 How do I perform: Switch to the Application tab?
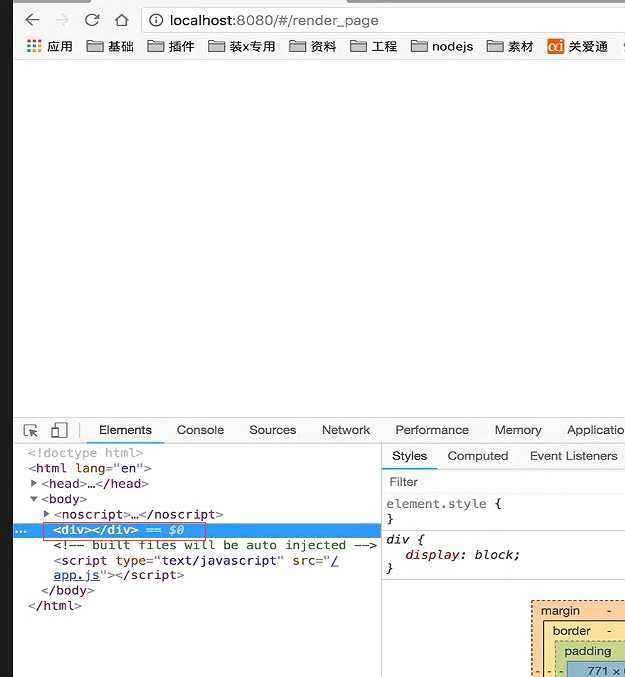click(596, 430)
